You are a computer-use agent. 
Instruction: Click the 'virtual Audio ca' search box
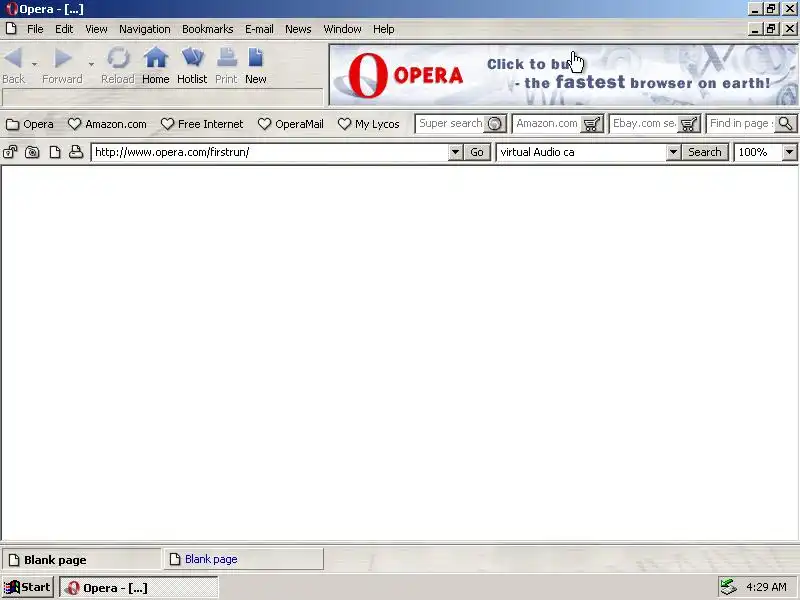[x=582, y=152]
